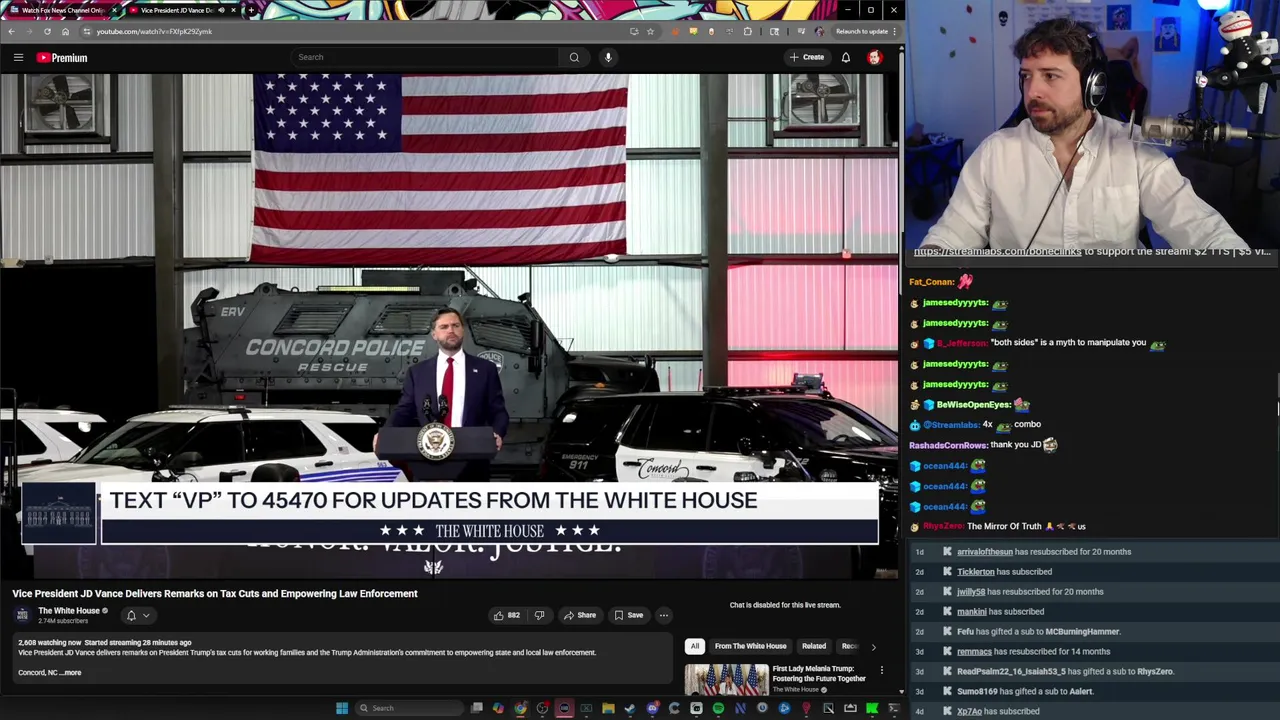Select the All filter chip
The height and width of the screenshot is (720, 1280).
click(x=694, y=646)
